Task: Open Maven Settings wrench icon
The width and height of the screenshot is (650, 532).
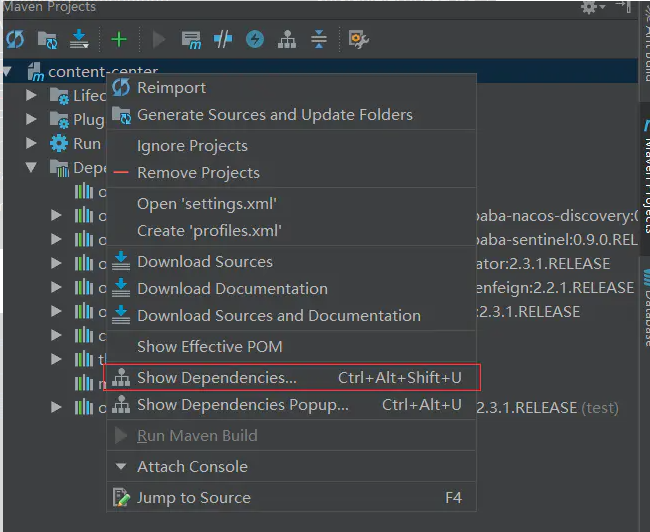Action: [x=359, y=40]
